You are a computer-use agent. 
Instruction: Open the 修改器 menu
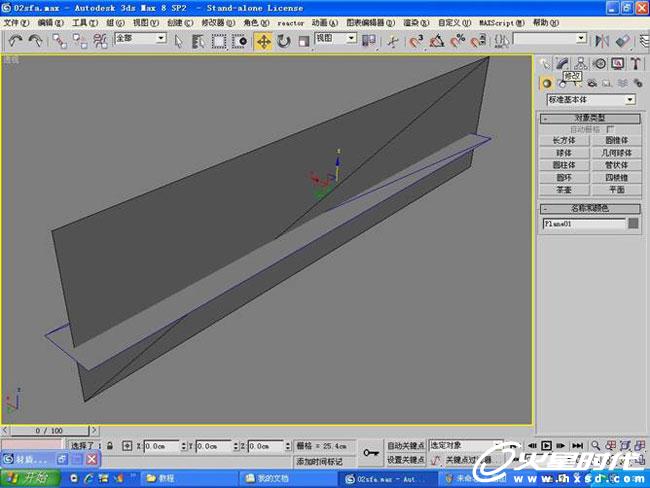point(218,23)
